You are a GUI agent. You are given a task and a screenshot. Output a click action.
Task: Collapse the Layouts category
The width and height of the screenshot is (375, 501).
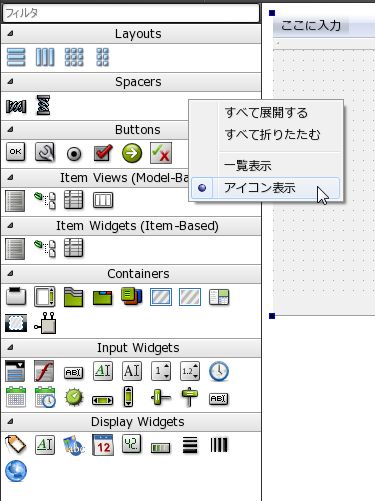coord(10,33)
